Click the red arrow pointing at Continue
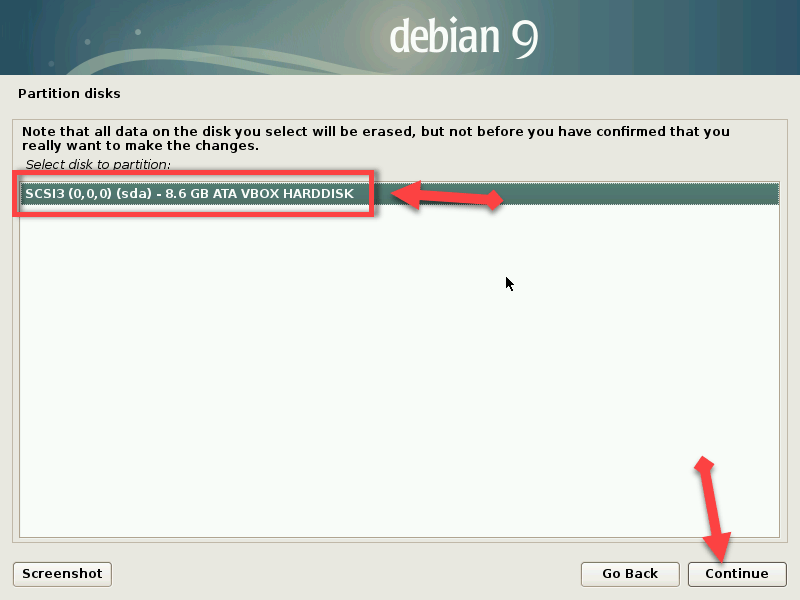 [x=713, y=509]
